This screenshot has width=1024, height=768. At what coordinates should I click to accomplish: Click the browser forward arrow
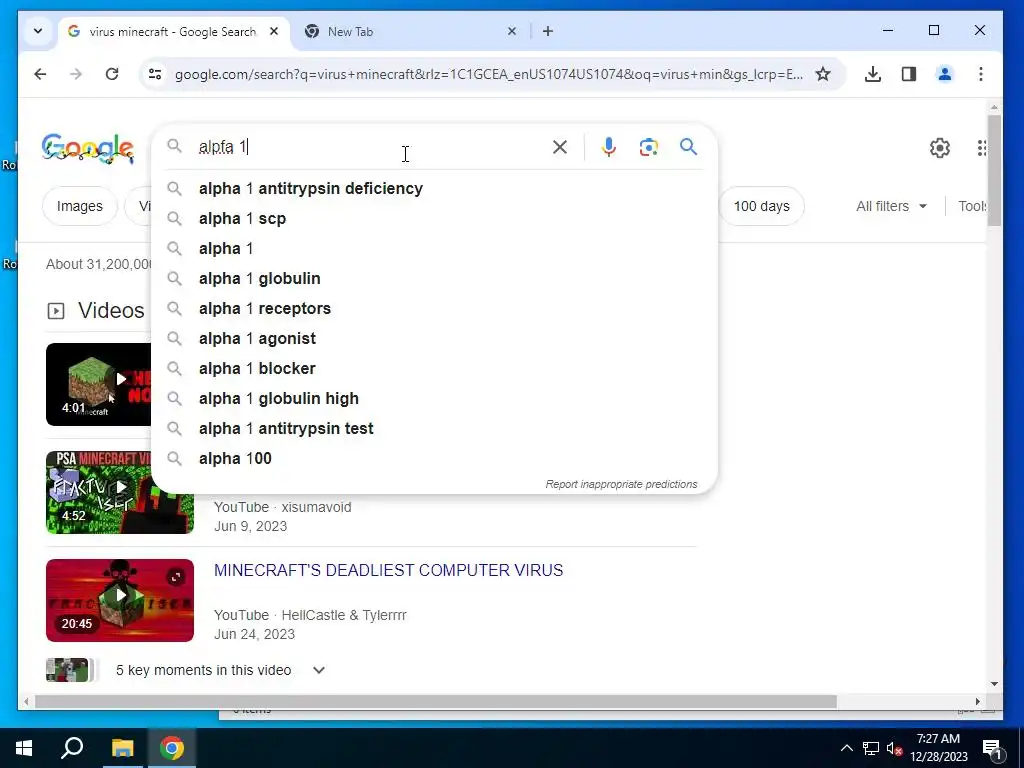tap(76, 74)
